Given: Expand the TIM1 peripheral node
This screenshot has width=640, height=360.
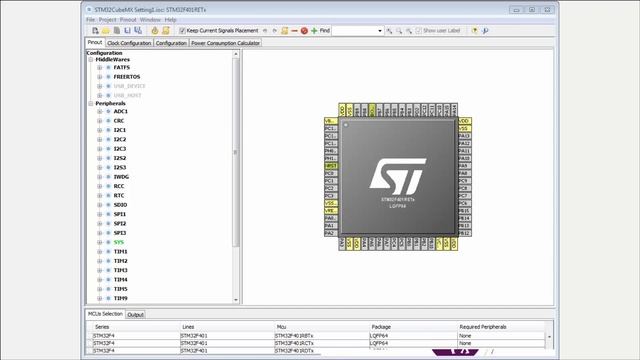Looking at the screenshot, I should pos(100,252).
